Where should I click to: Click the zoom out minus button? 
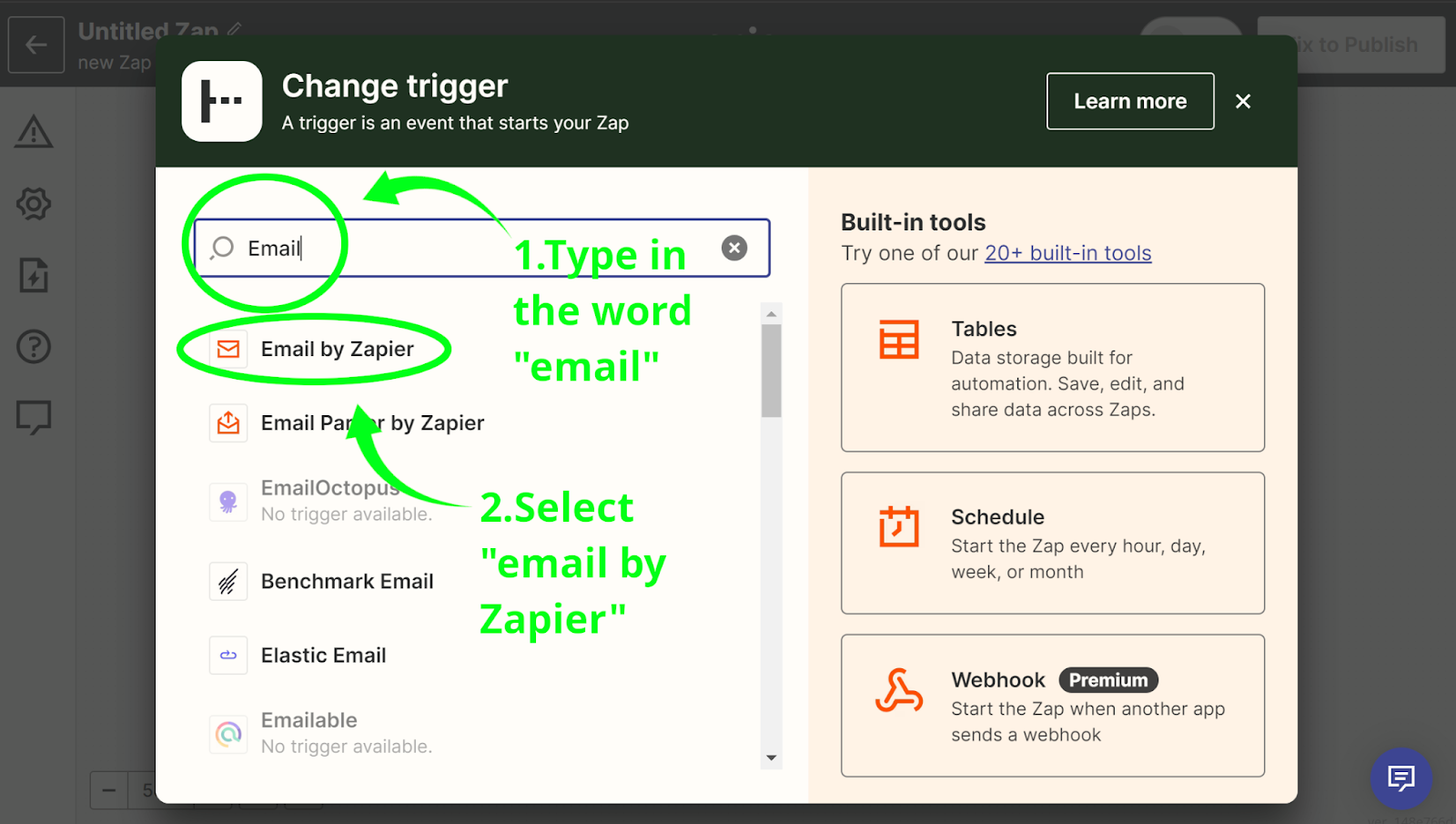109,790
